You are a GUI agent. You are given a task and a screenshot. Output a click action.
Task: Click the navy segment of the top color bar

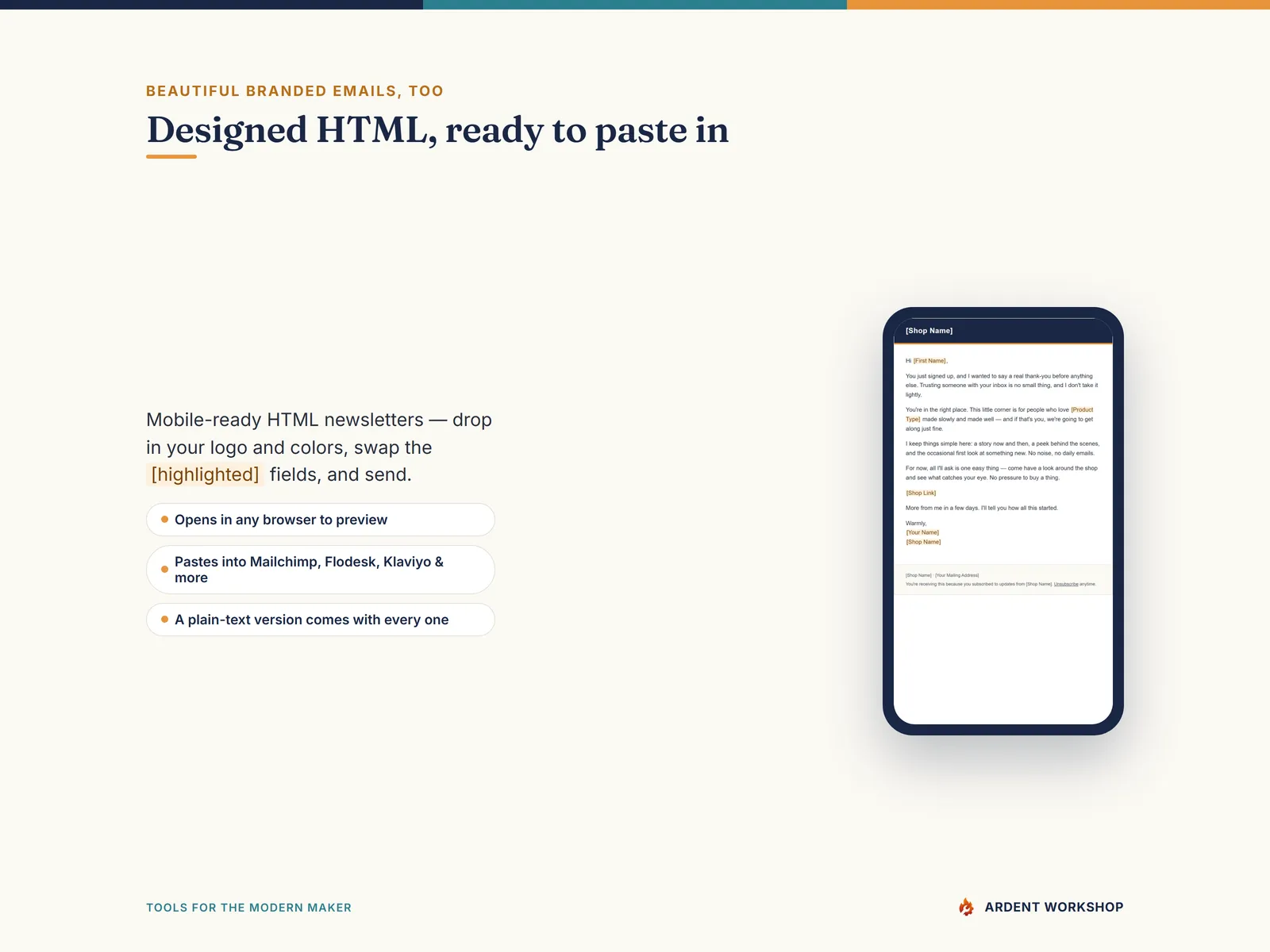click(x=211, y=5)
